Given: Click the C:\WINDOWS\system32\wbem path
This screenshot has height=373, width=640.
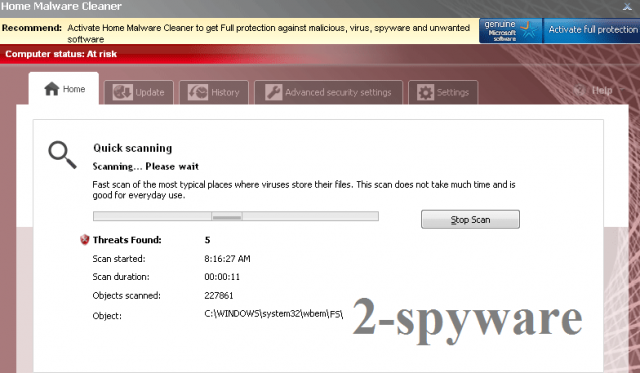Looking at the screenshot, I should coord(273,314).
